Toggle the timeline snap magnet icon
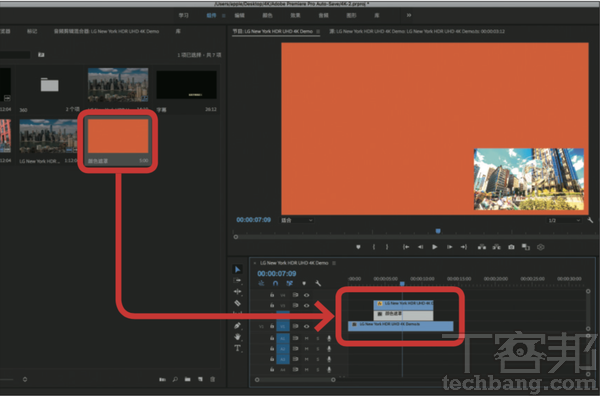The height and width of the screenshot is (396, 600). click(275, 284)
